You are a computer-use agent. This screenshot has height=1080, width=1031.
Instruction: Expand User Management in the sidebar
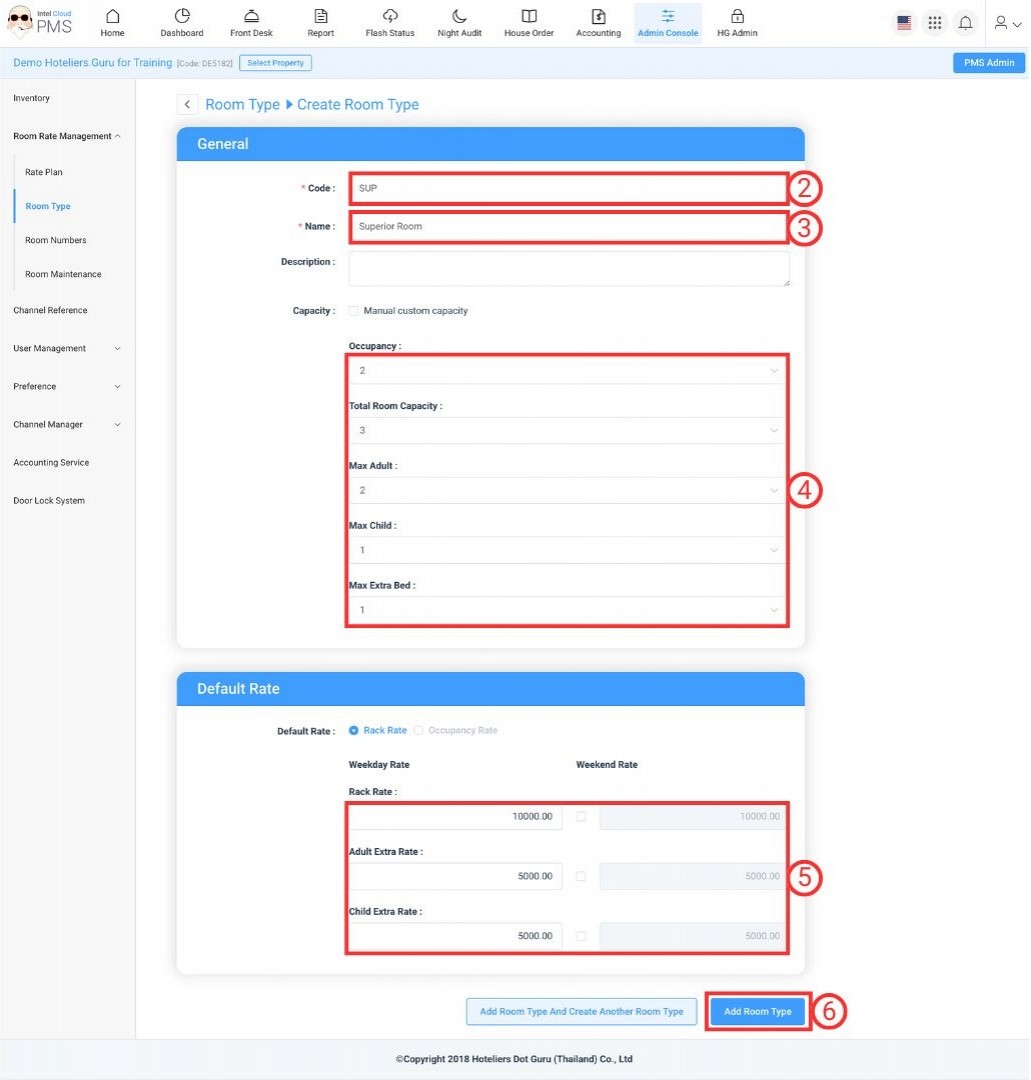67,349
